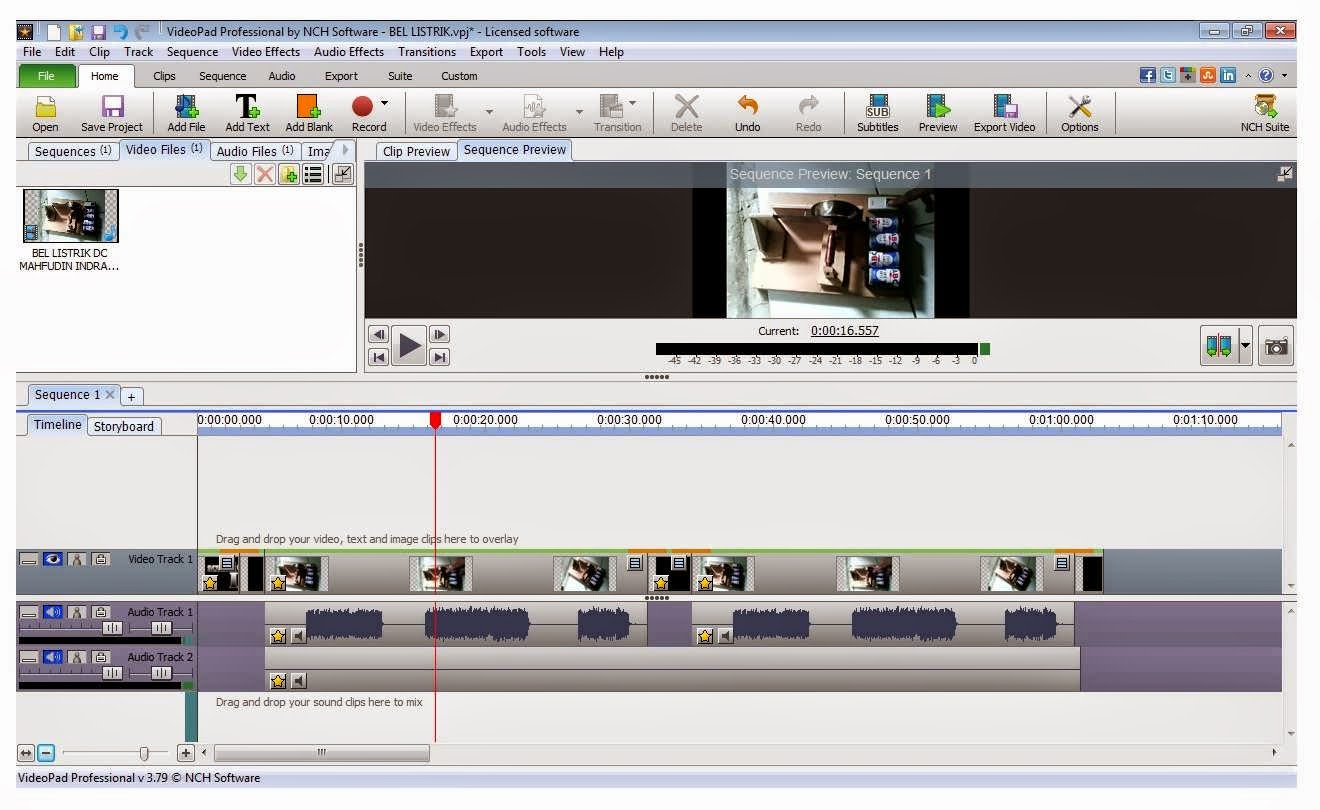Switch media bin to list view icon
The height and width of the screenshot is (810, 1320).
(313, 174)
